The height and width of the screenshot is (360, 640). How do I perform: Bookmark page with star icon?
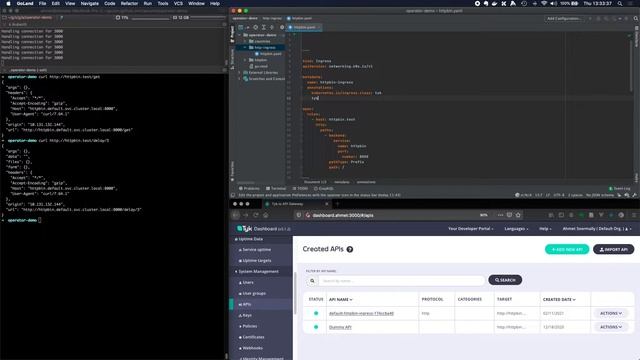518,215
